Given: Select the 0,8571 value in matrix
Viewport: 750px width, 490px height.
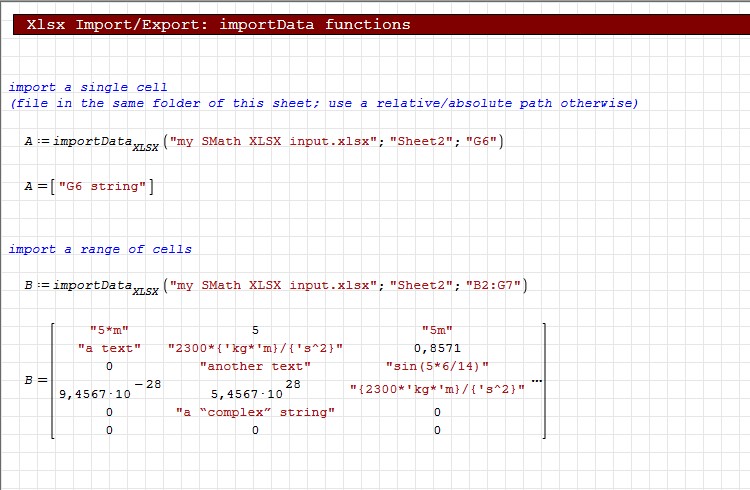Looking at the screenshot, I should tap(437, 347).
